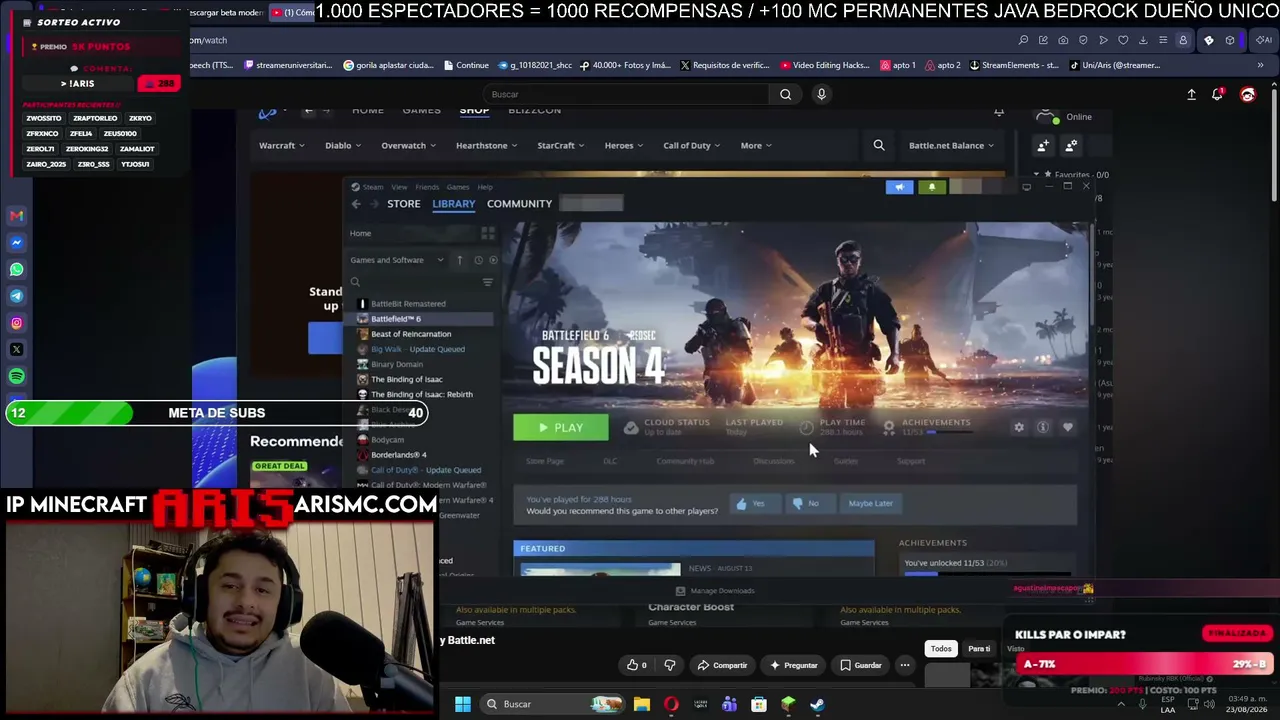This screenshot has height=720, width=1280.
Task: Expand the Games and Software filter dropdown
Action: [x=397, y=260]
